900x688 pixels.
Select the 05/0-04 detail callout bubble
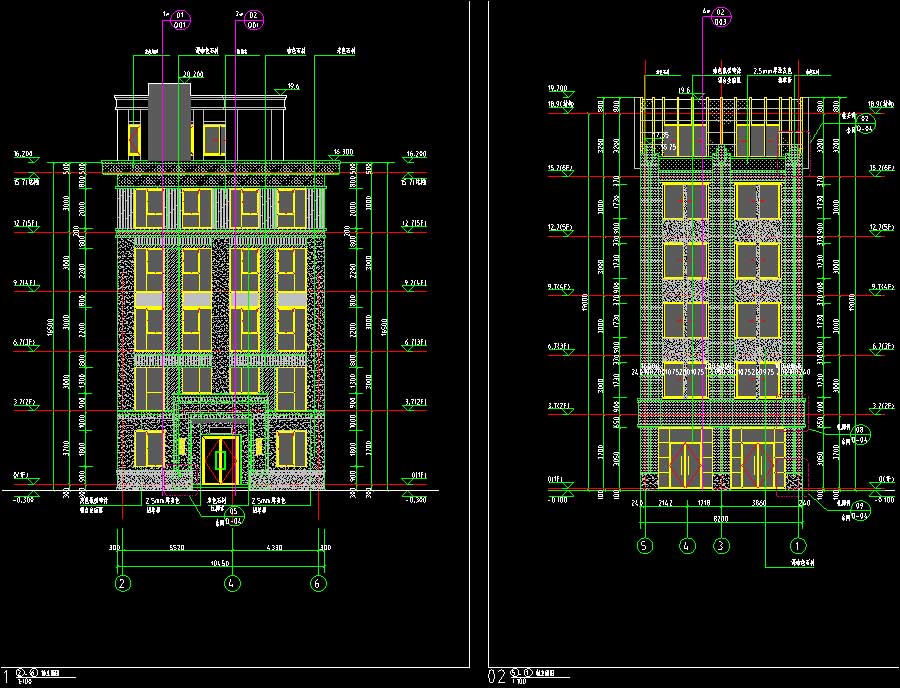233,516
